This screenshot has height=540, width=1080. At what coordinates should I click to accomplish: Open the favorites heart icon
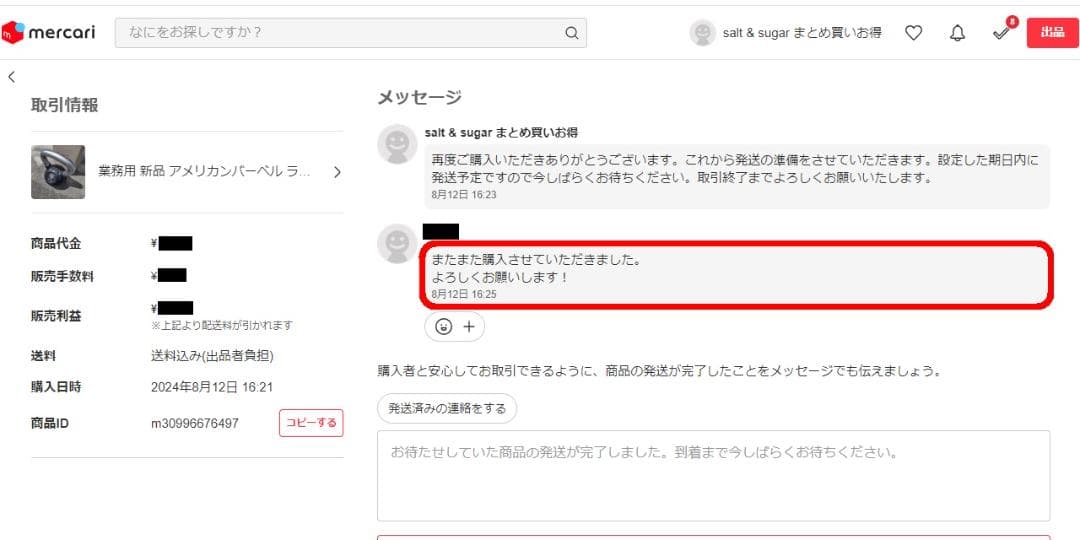(x=913, y=33)
